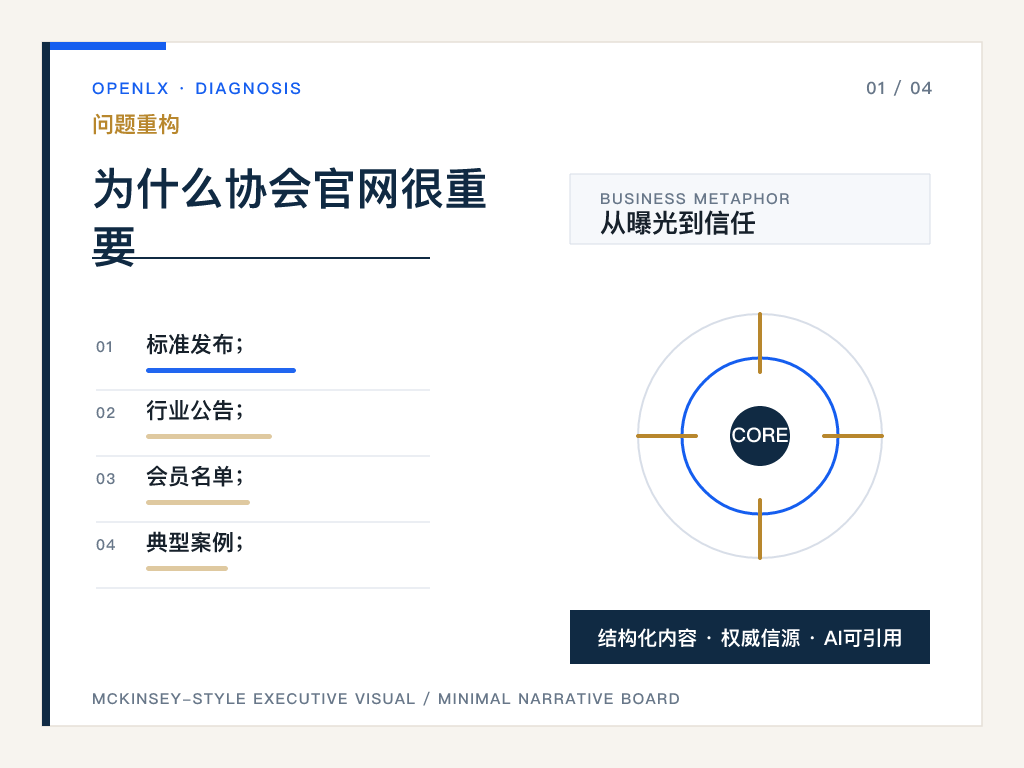Click the title 为什么协会官网很重要

(x=290, y=217)
